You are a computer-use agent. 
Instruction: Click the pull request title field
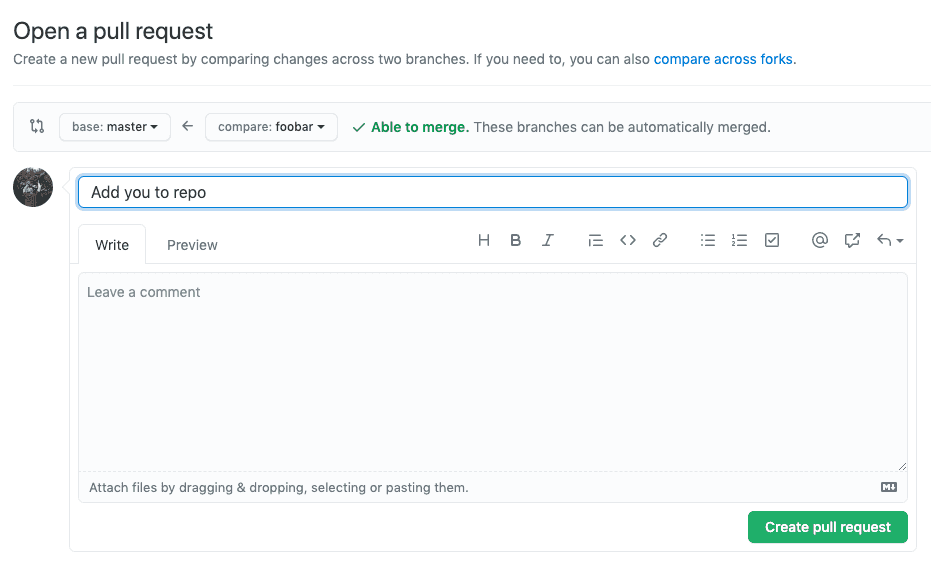coord(493,192)
